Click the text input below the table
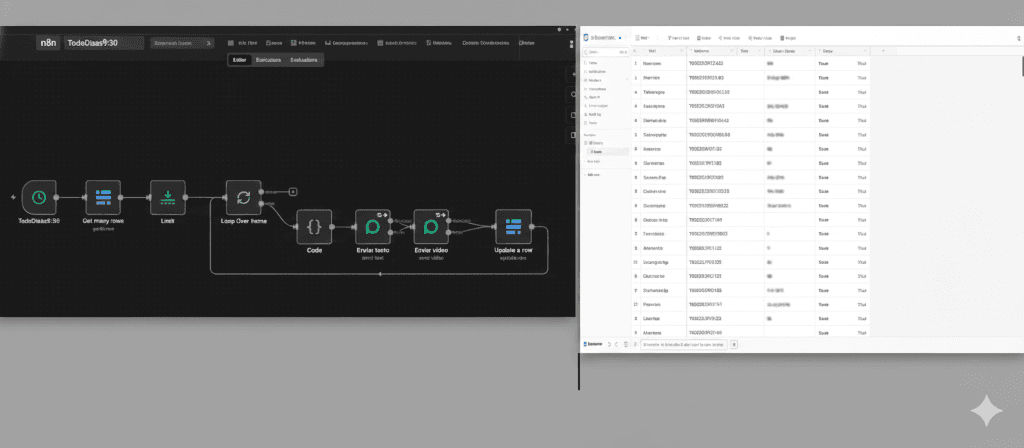 [x=684, y=344]
